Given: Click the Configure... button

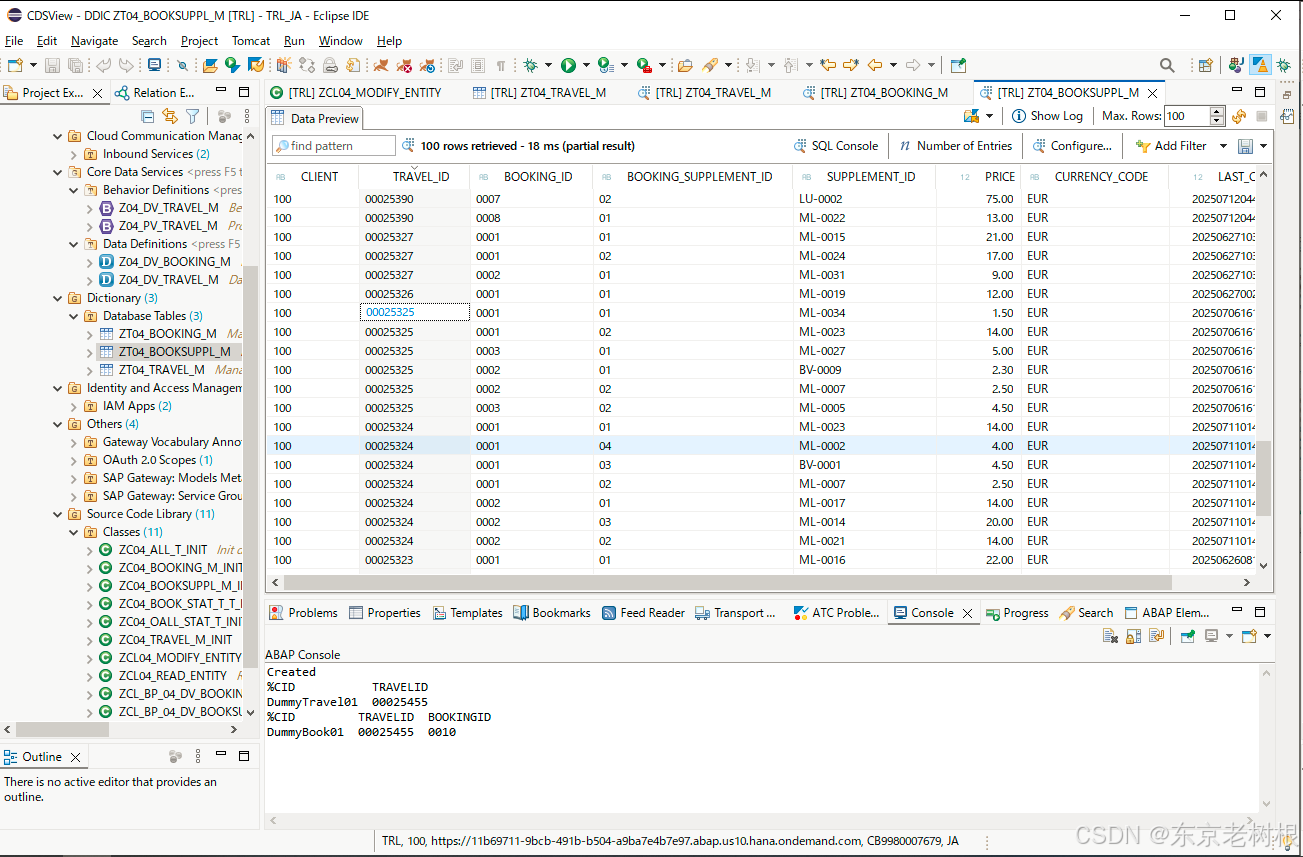Looking at the screenshot, I should pyautogui.click(x=1073, y=145).
